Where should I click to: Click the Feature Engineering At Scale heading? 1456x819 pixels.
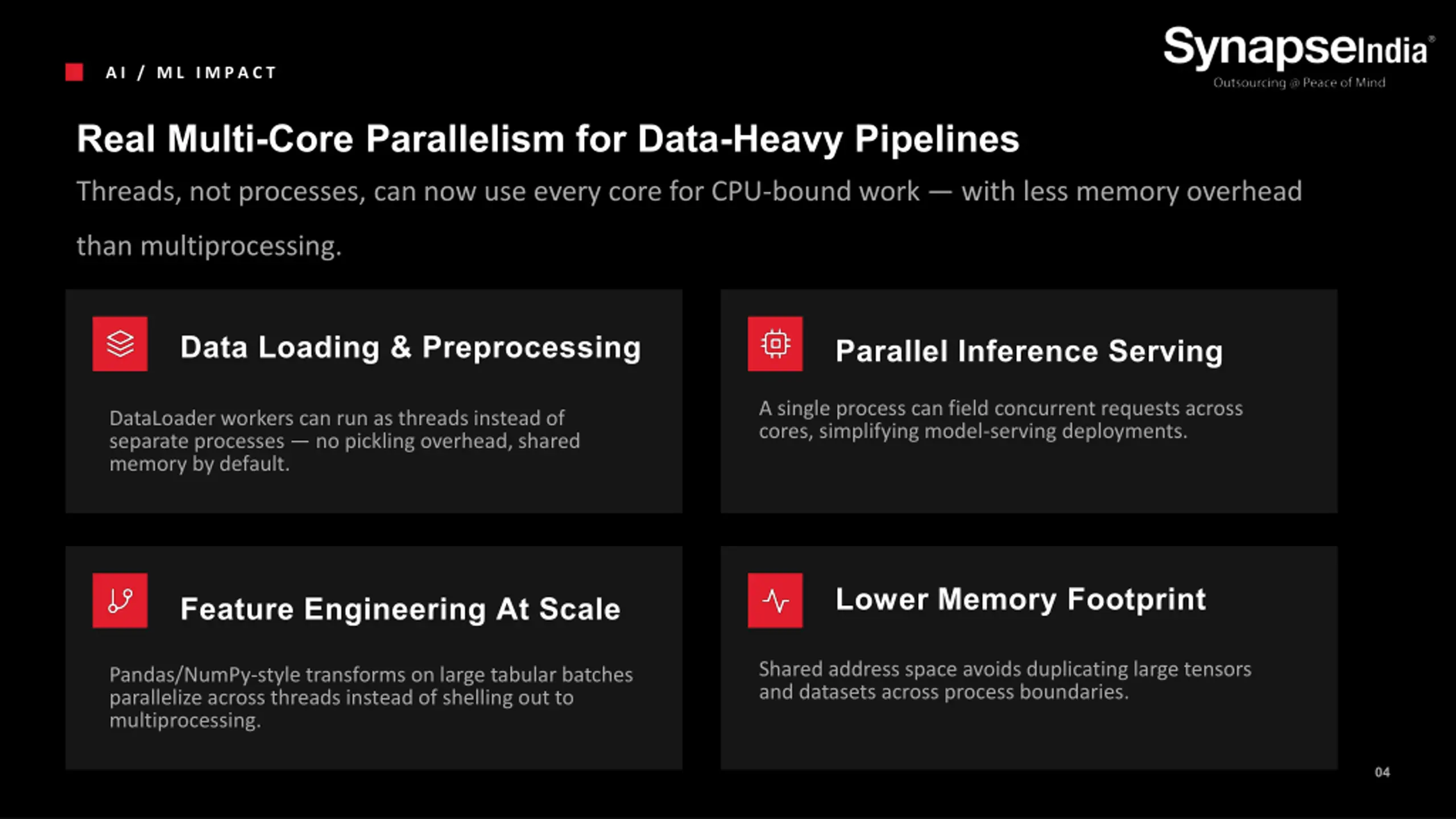point(400,609)
